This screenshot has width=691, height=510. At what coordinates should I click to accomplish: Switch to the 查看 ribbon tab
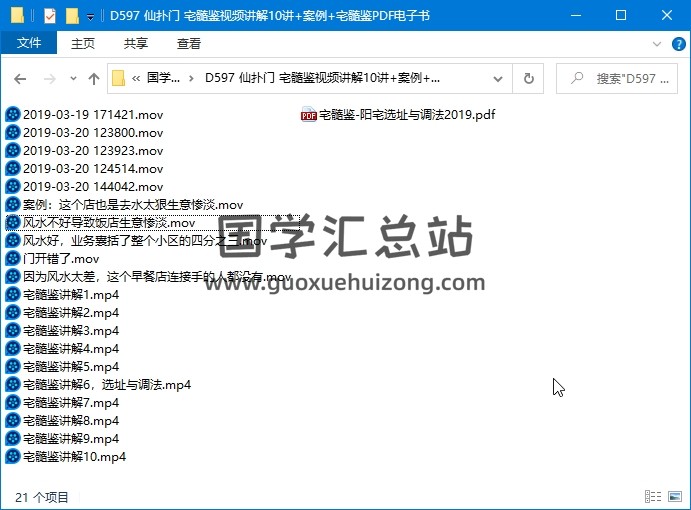(189, 44)
